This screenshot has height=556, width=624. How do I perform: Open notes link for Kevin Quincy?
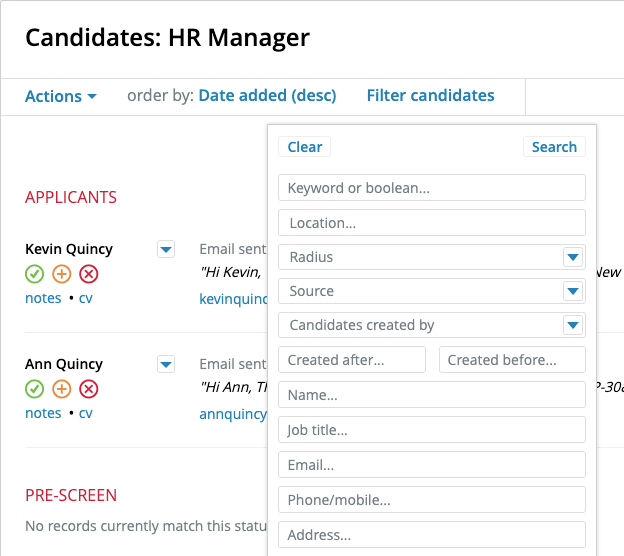43,298
